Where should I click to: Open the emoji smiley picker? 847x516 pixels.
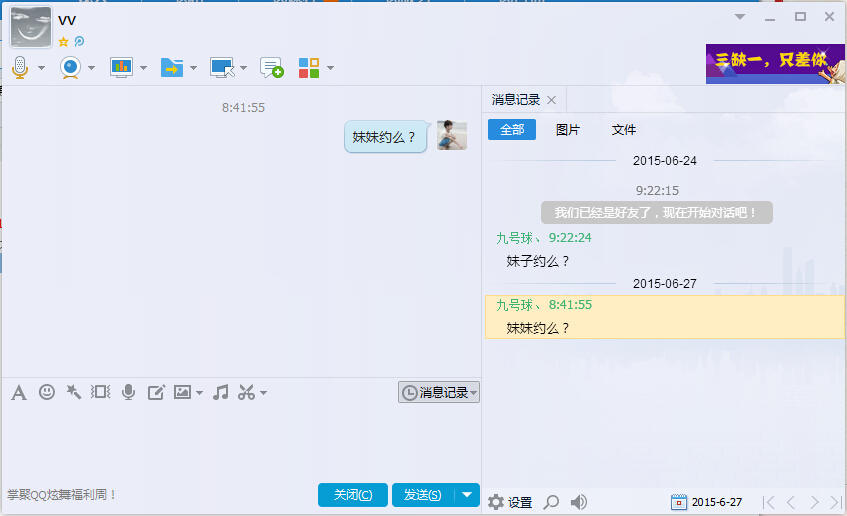(47, 392)
